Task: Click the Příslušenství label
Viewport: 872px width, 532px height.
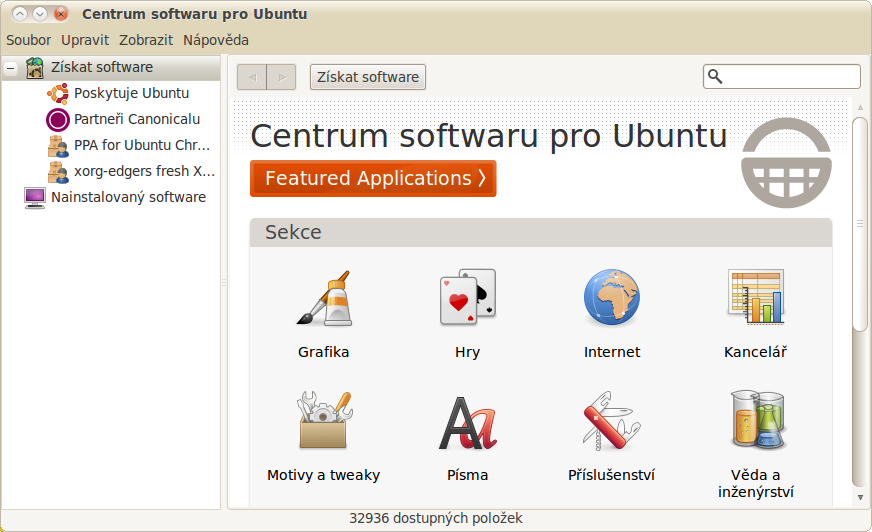Action: click(611, 475)
